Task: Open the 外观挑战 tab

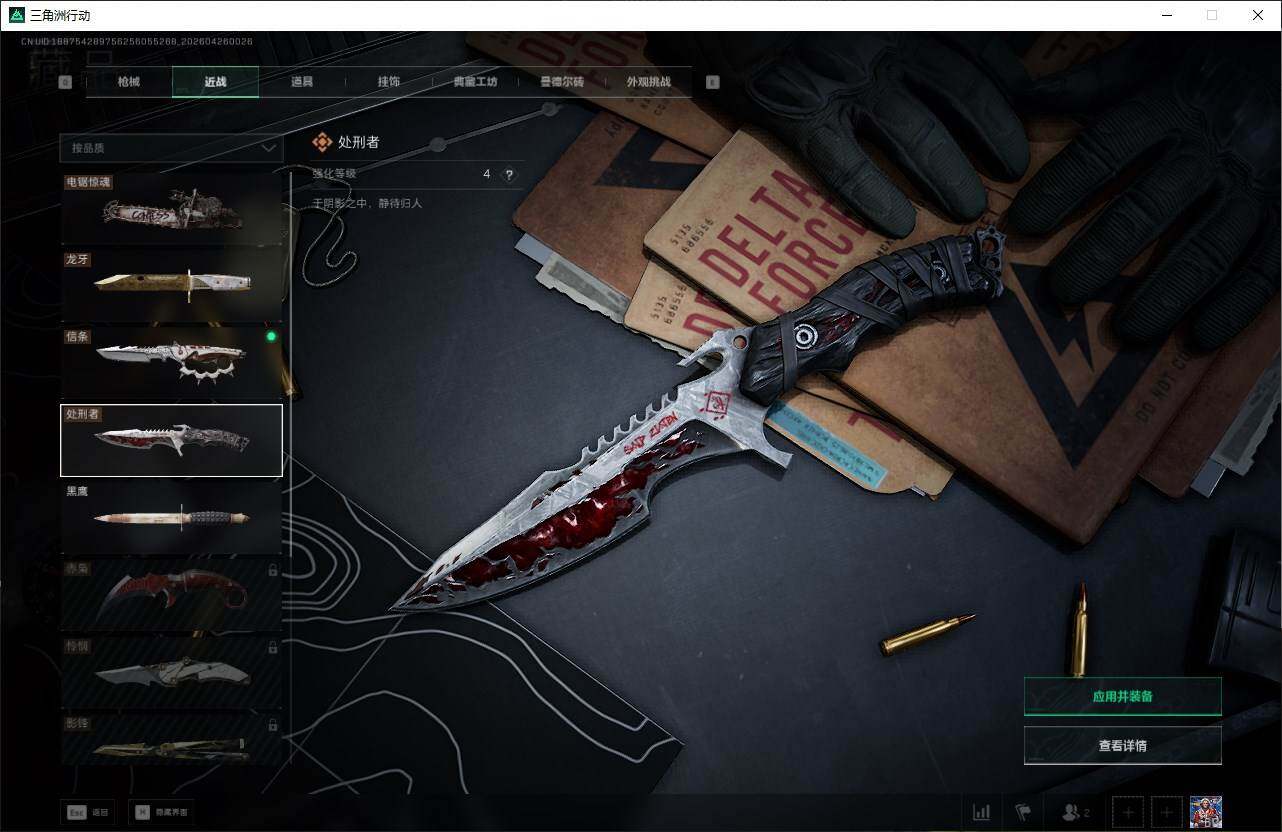Action: pos(648,82)
